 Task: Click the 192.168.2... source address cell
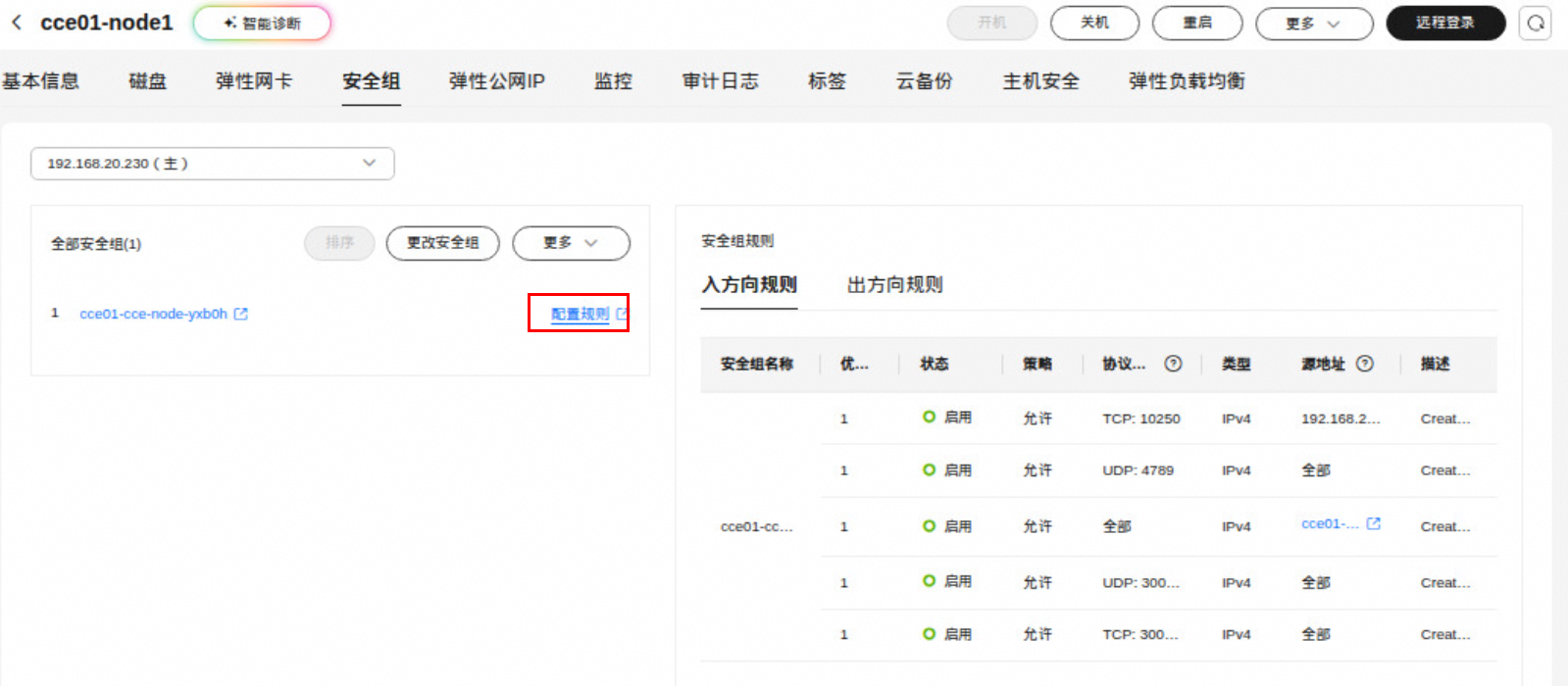coord(1340,418)
